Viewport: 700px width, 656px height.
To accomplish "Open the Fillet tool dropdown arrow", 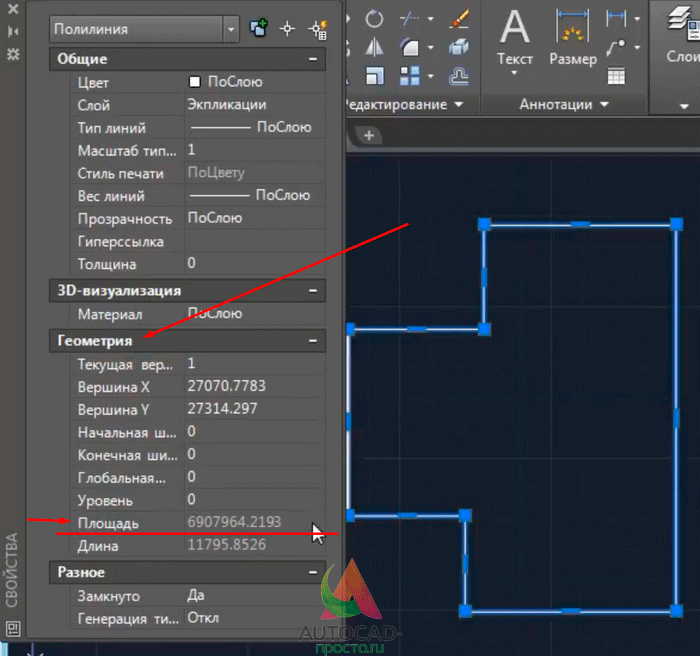I will pyautogui.click(x=430, y=47).
